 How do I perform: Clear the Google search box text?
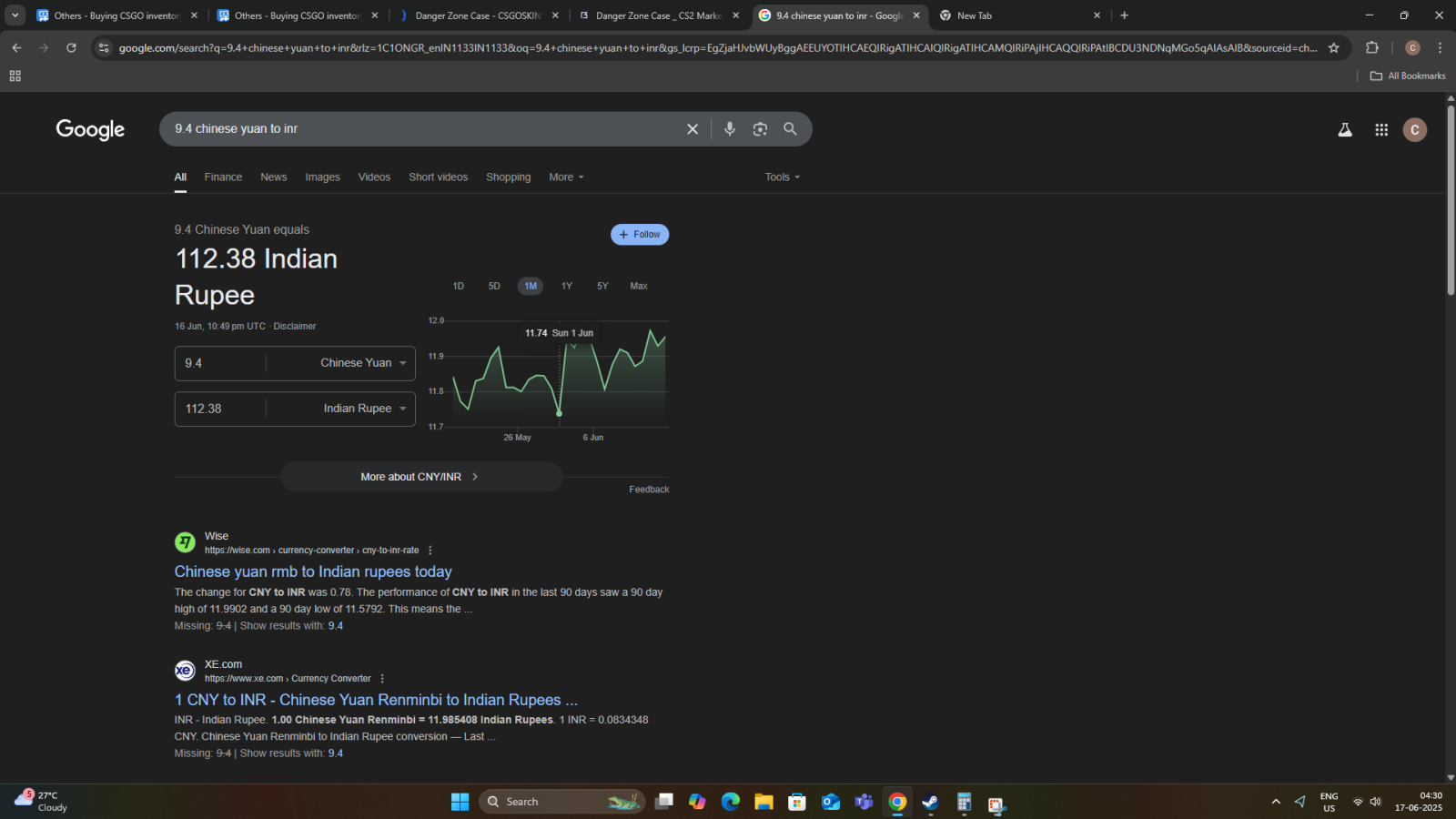(693, 129)
